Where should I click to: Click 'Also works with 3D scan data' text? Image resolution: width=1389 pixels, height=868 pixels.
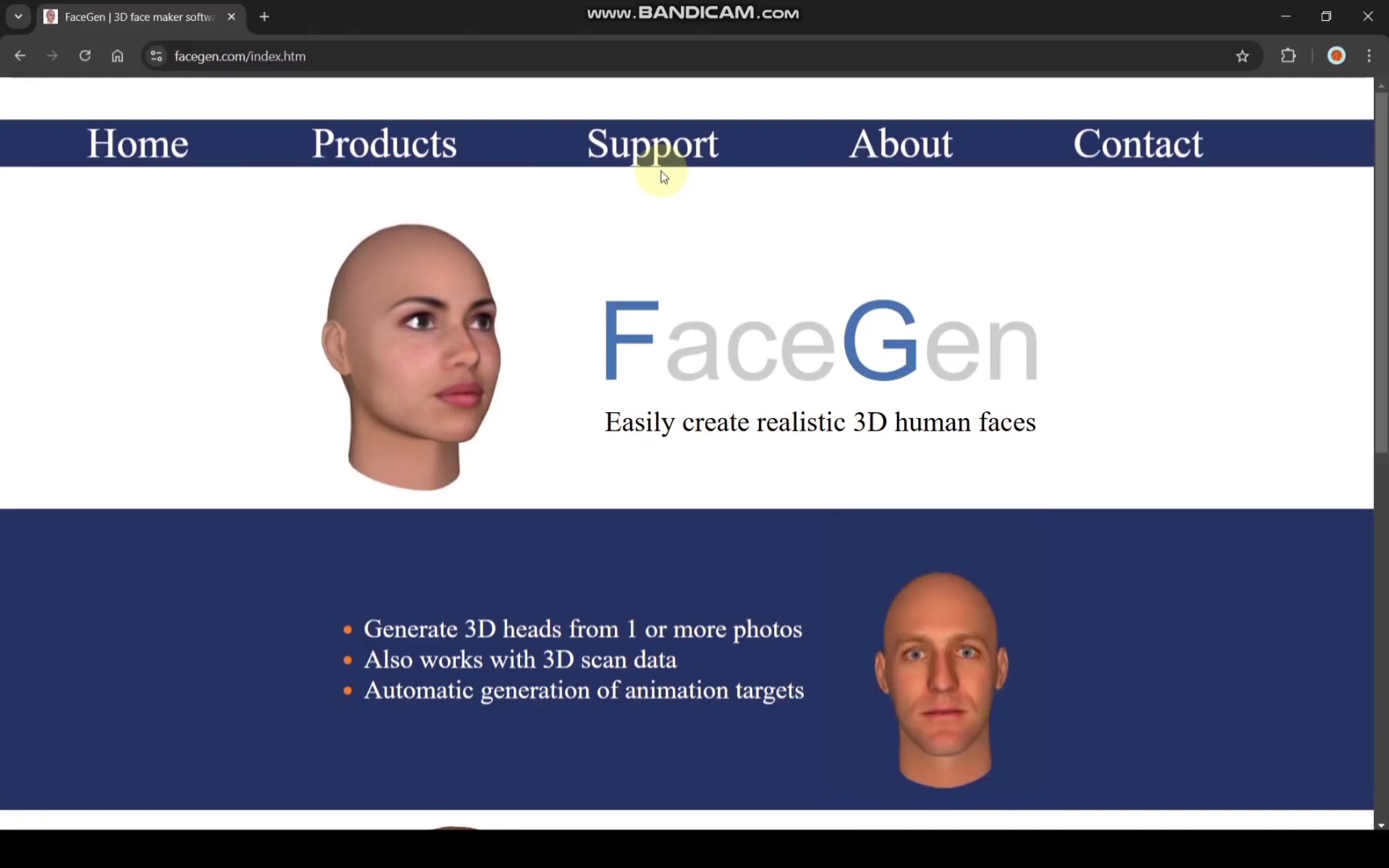pos(520,660)
